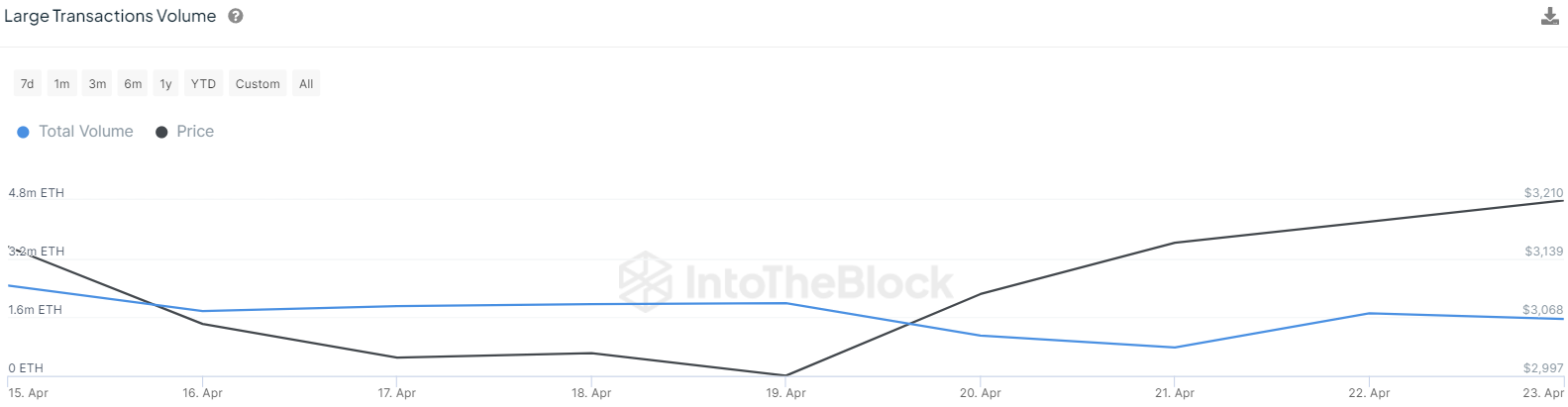The image size is (1568, 407).
Task: Click the 22. Apr axis label
Action: tap(1369, 393)
